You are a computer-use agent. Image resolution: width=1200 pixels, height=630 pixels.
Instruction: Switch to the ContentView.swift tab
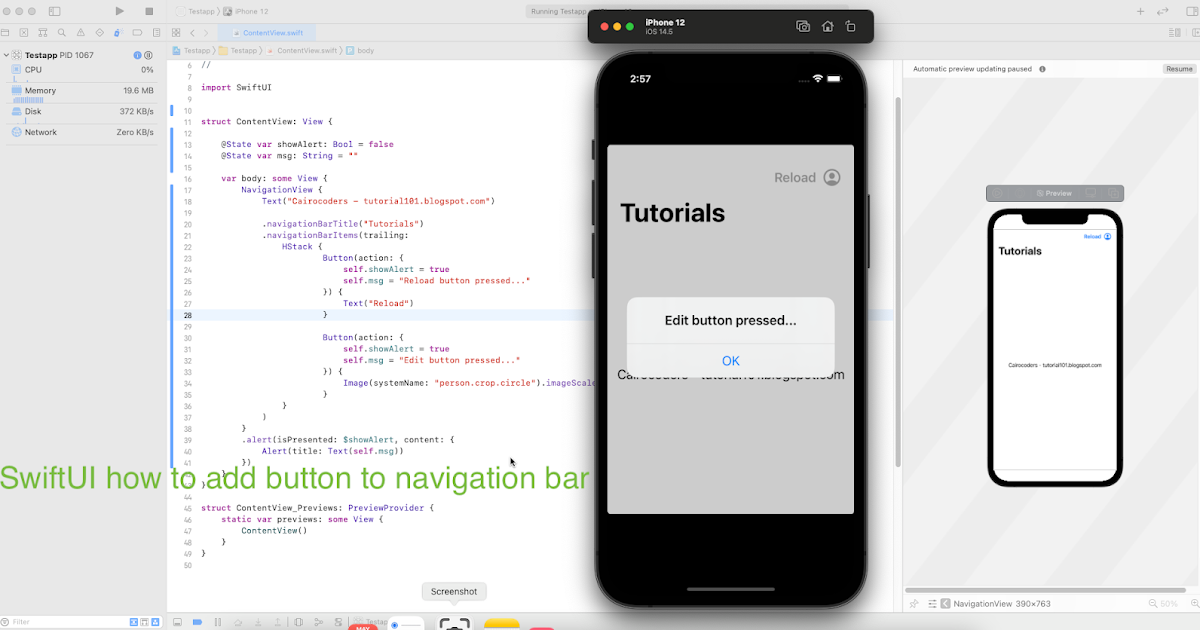(x=270, y=32)
